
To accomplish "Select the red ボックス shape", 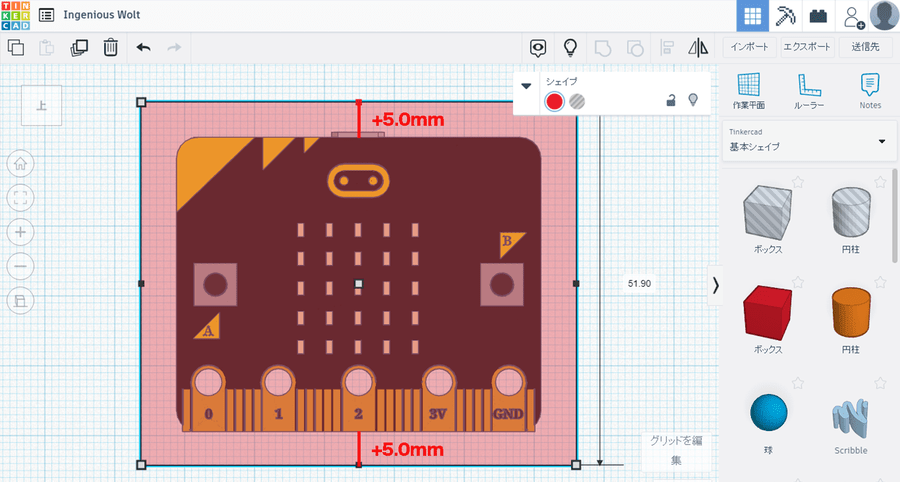I will click(767, 313).
